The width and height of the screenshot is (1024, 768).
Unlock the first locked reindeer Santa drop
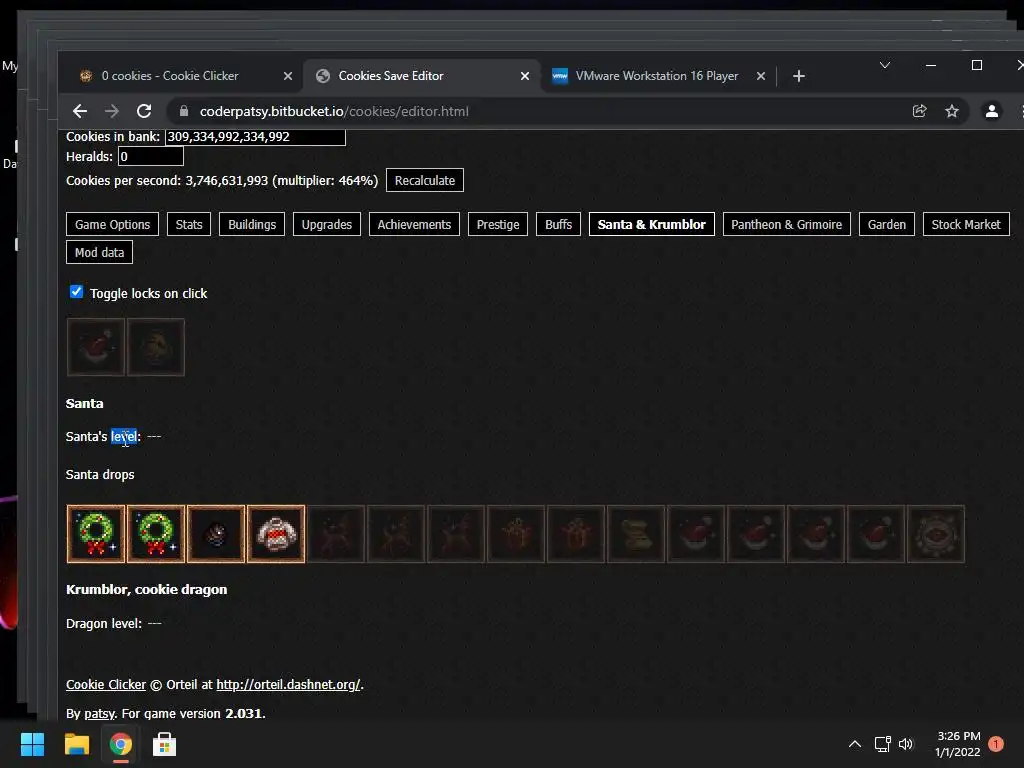tap(336, 534)
